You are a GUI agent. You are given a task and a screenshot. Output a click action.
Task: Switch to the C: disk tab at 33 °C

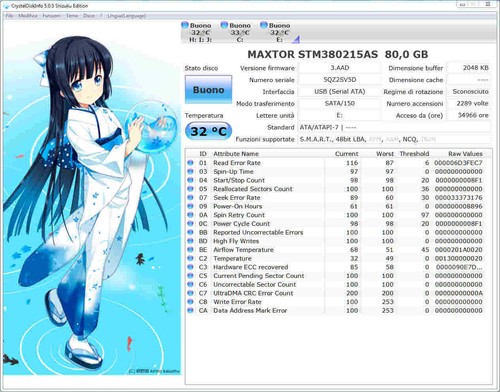coord(240,33)
